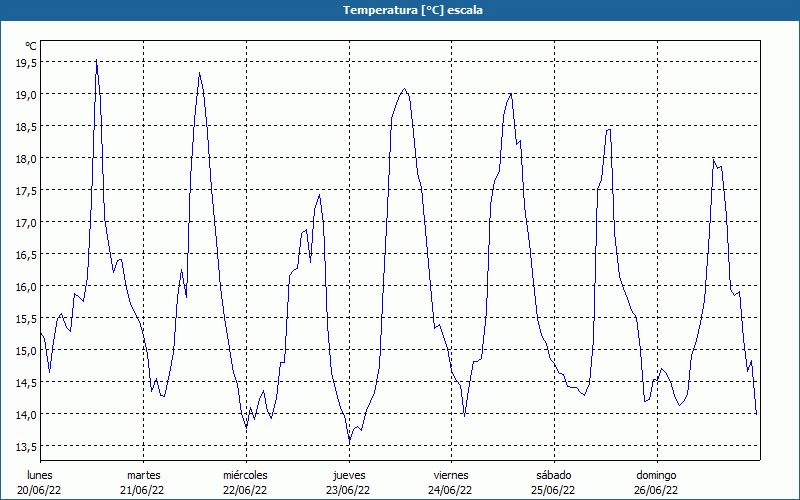Viewport: 800px width, 500px height.
Task: Click the °C unit label on the axis
Action: [x=31, y=46]
